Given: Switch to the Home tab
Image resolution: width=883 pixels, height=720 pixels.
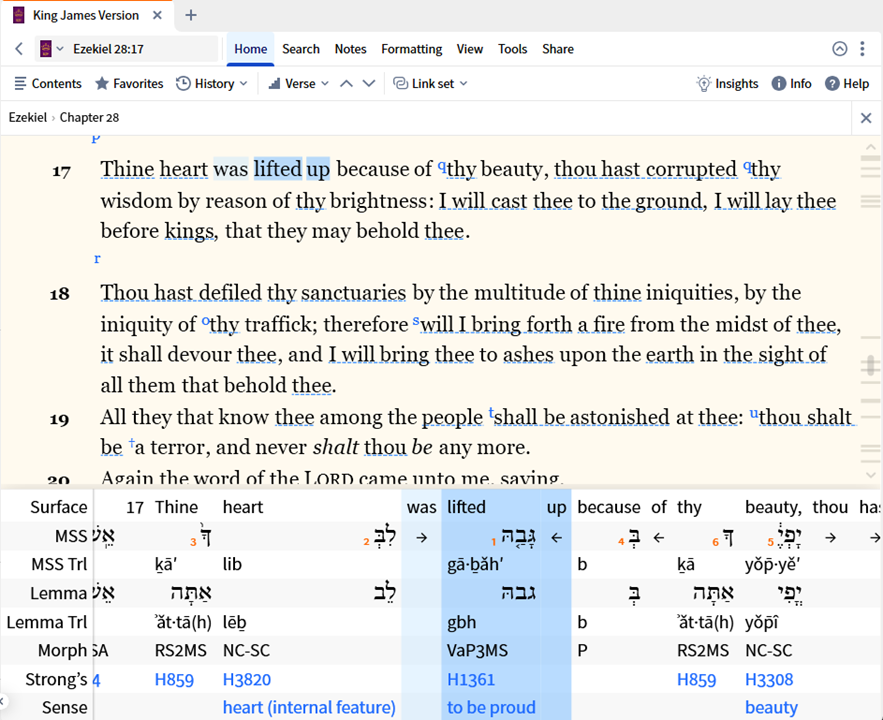Looking at the screenshot, I should pyautogui.click(x=251, y=49).
